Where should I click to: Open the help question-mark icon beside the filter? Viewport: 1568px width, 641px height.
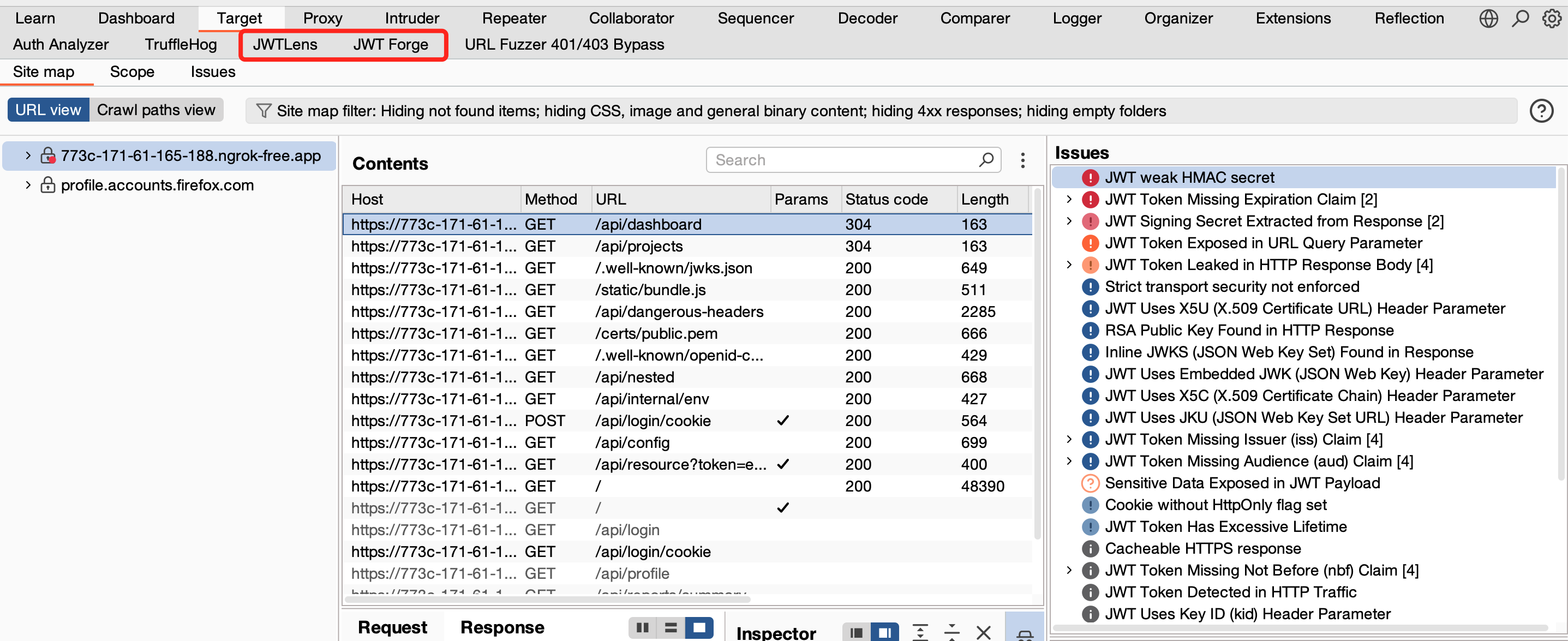1541,111
